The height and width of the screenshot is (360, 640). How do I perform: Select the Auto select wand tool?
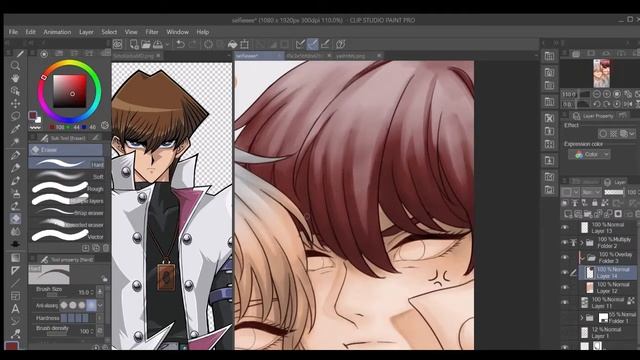click(x=15, y=142)
